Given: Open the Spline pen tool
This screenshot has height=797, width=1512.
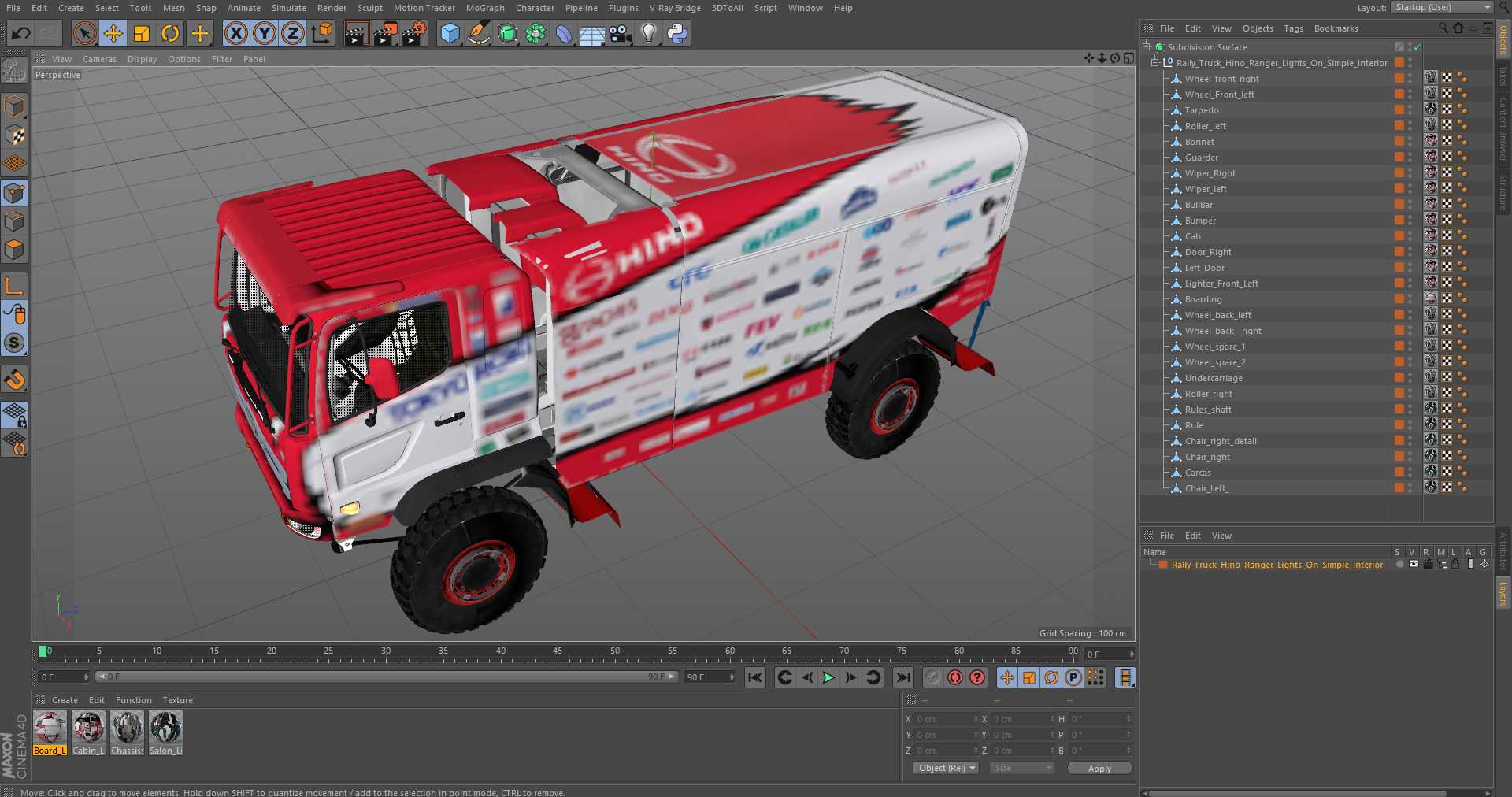Looking at the screenshot, I should click(x=478, y=33).
